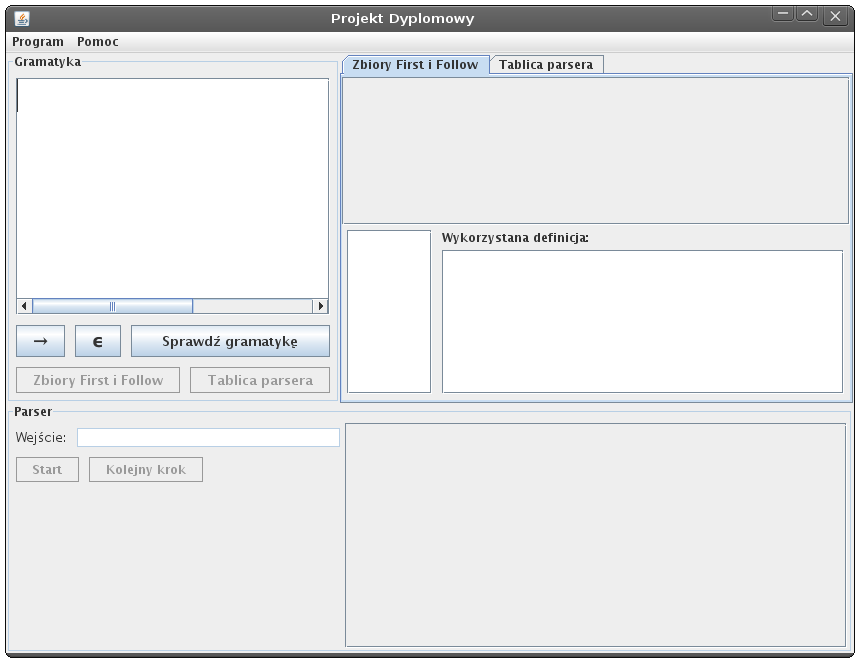
Task: Click the horizontal scrollbar thumb under the grammar editor
Action: click(113, 306)
